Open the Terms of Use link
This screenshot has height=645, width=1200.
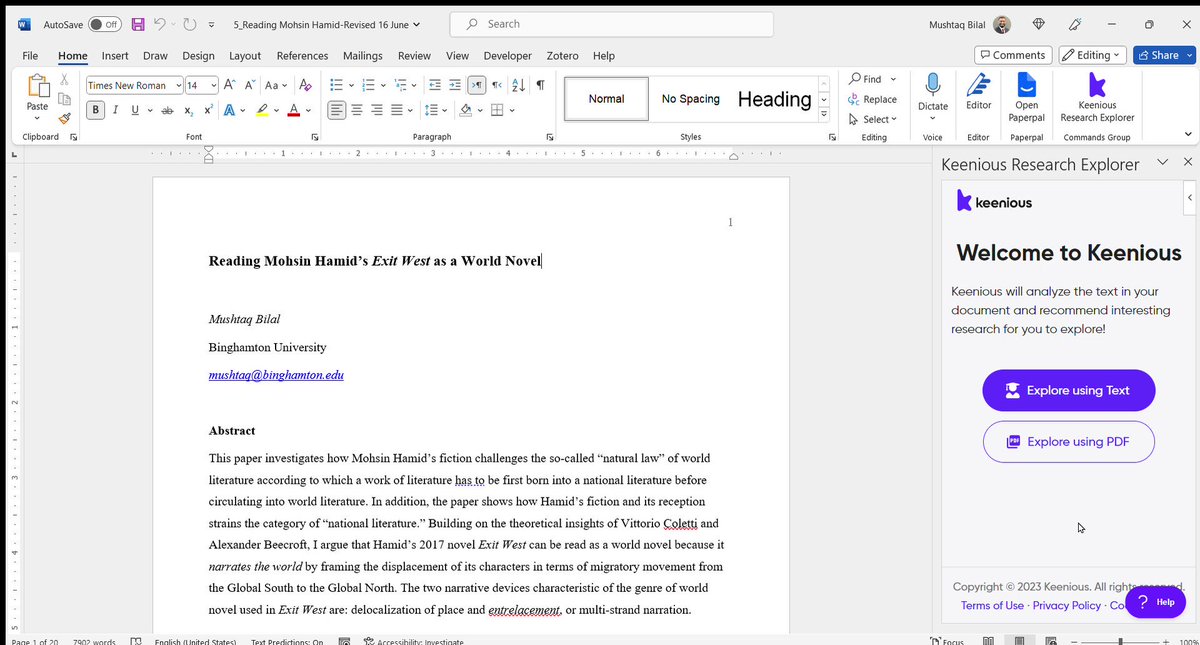(x=992, y=605)
